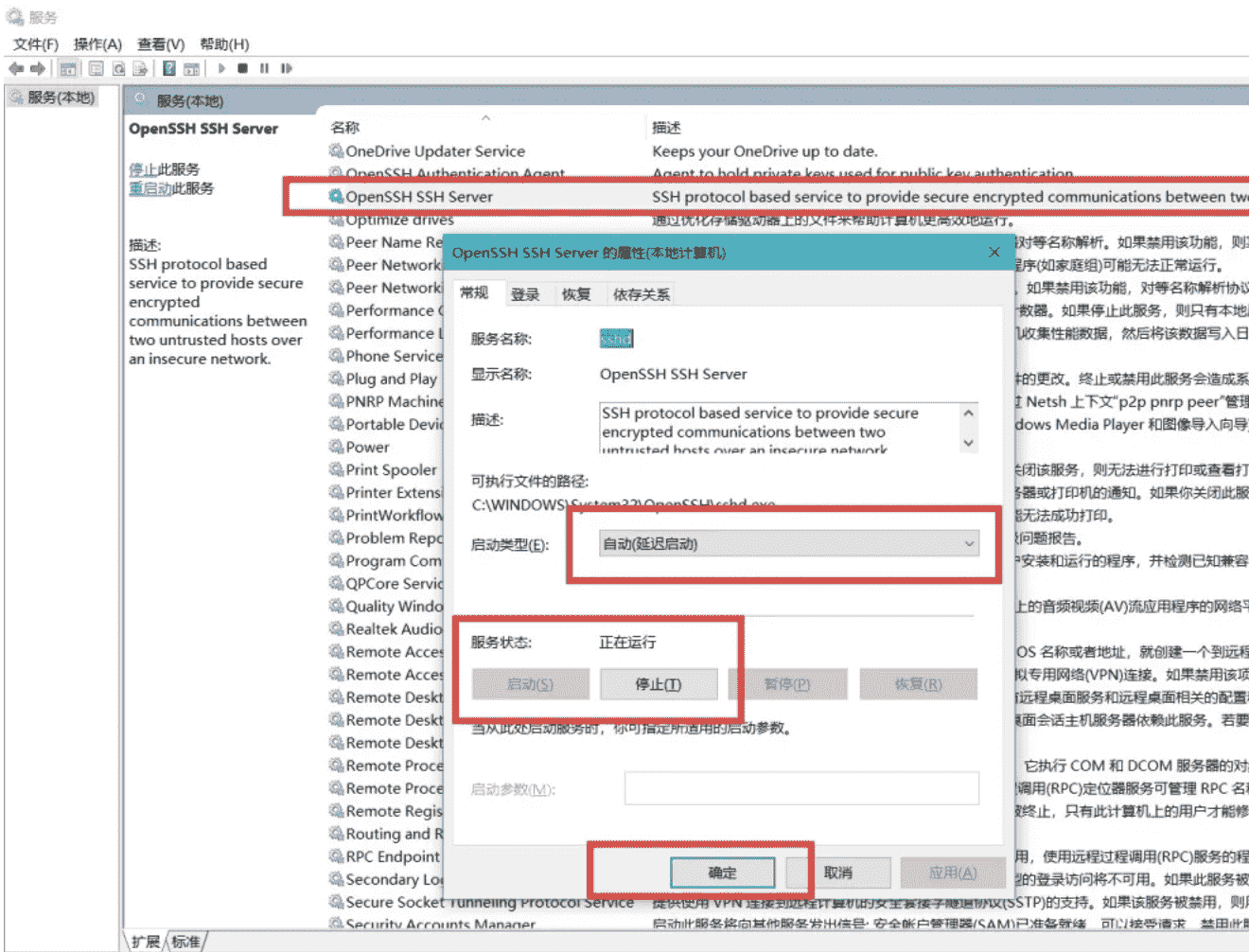
Task: Close the OpenSSH SSH Server properties dialog
Action: [994, 252]
